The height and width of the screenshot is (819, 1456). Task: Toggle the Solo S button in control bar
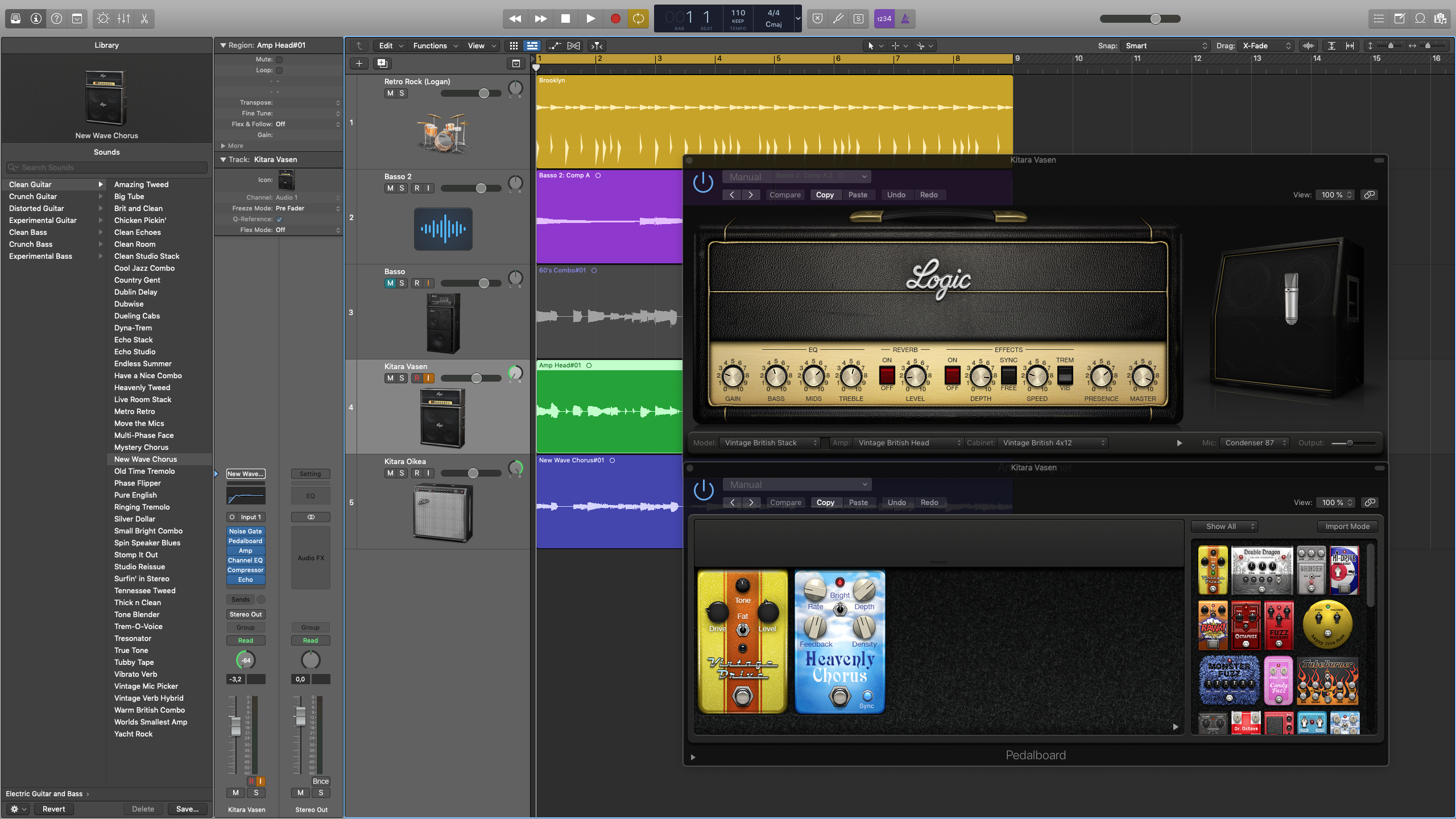tap(858, 19)
